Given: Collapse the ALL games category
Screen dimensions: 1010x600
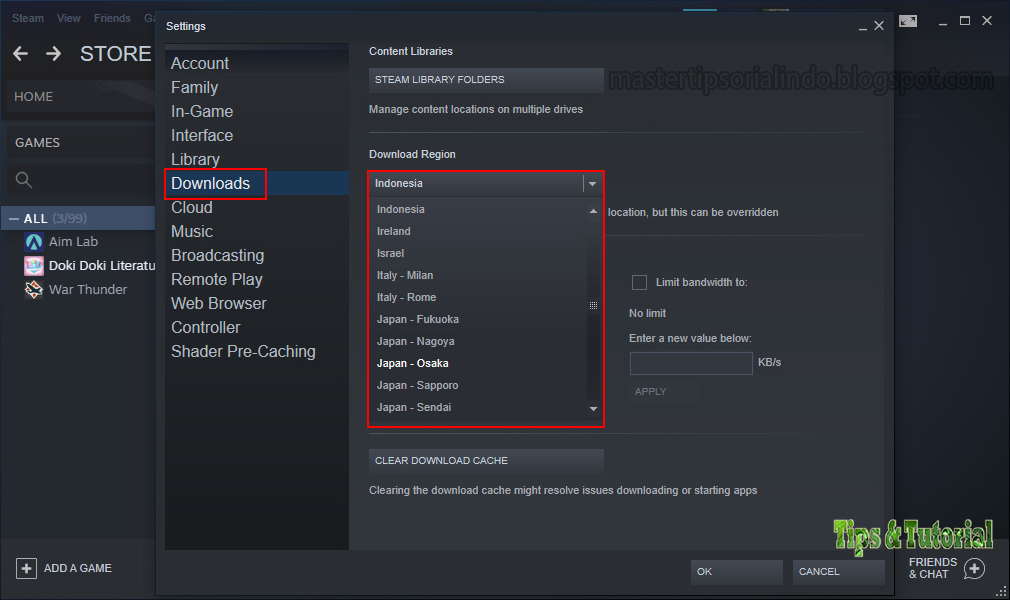Looking at the screenshot, I should 14,218.
